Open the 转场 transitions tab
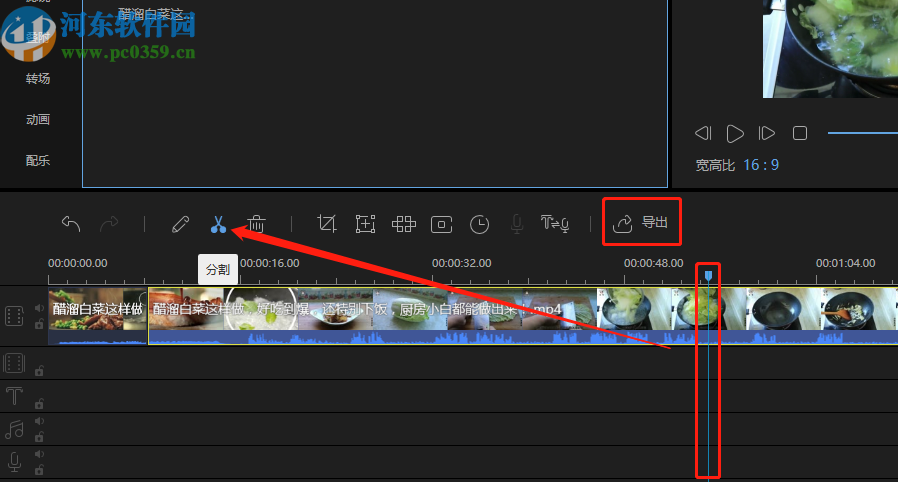The width and height of the screenshot is (898, 482). [38, 78]
